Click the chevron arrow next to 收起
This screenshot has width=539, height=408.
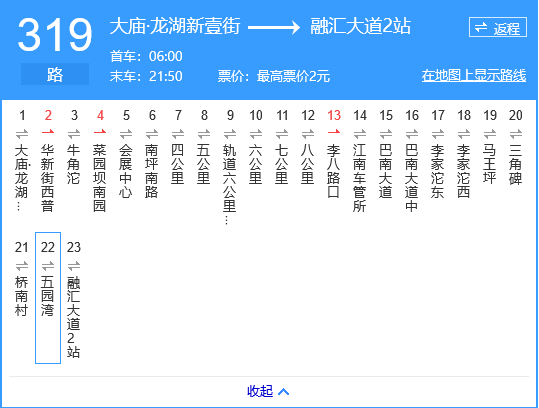[x=284, y=392]
